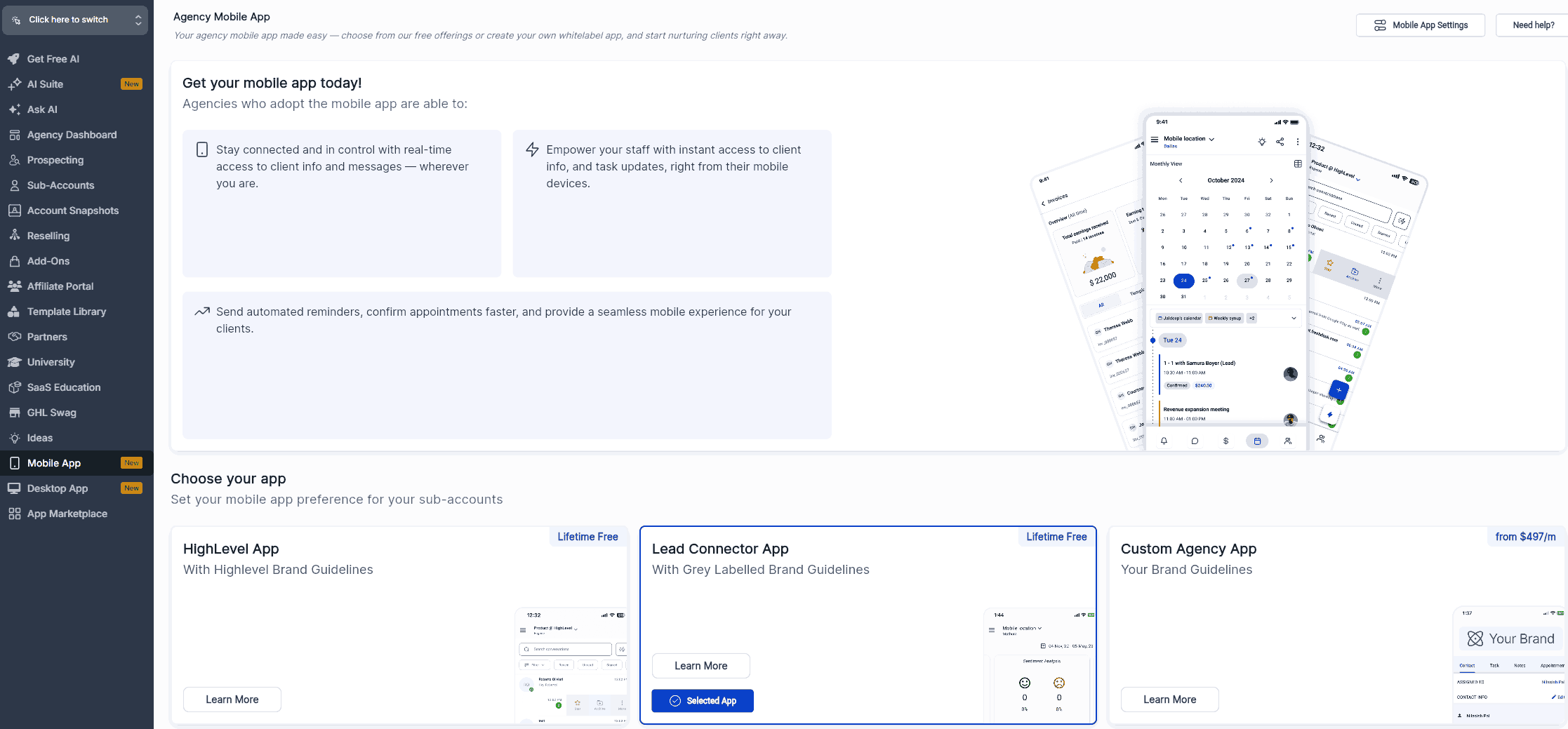Navigate to Template Library
Image resolution: width=1568 pixels, height=729 pixels.
tap(77, 312)
